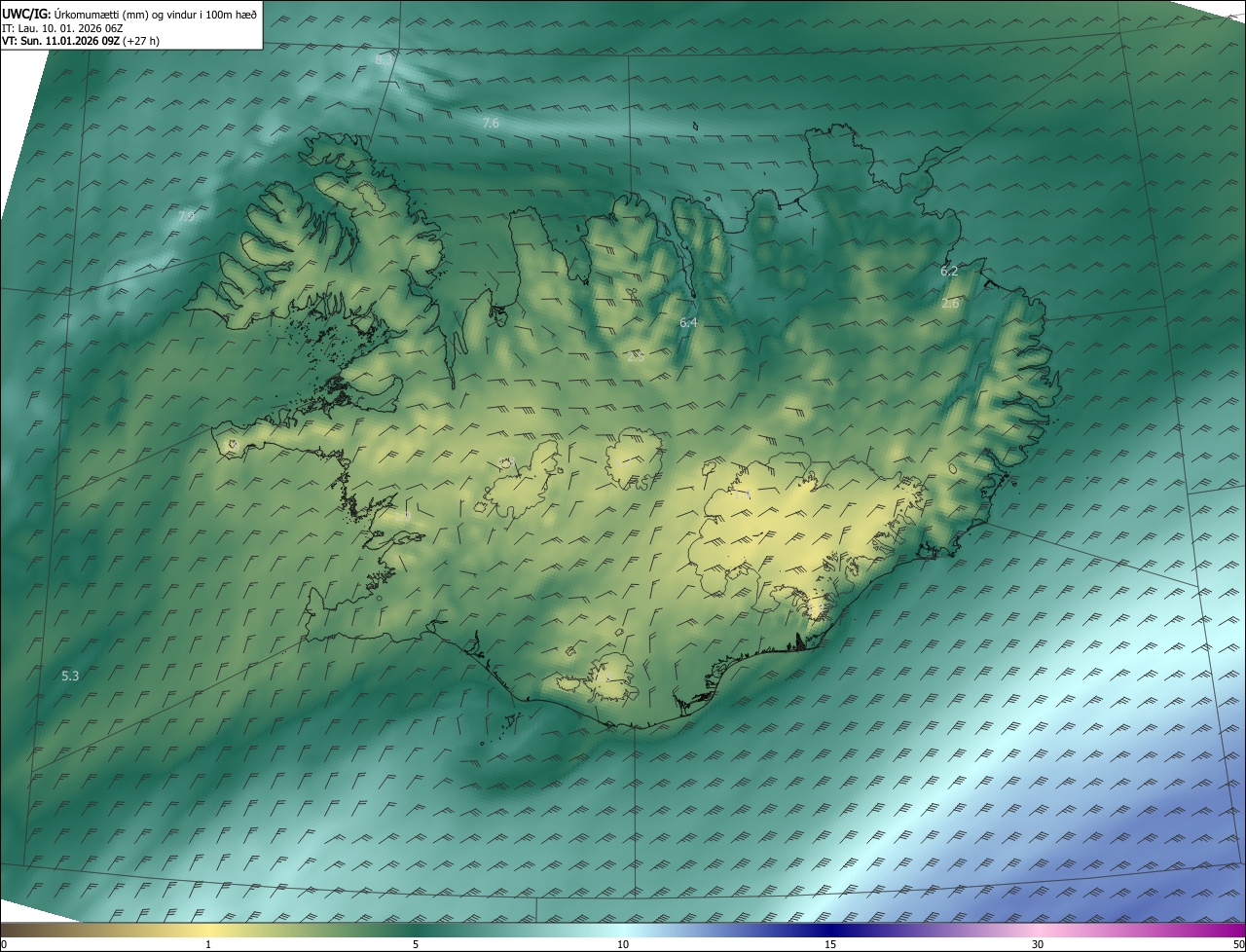The height and width of the screenshot is (952, 1246).
Task: Click the 50 tick label on the color scale
Action: [1238, 944]
